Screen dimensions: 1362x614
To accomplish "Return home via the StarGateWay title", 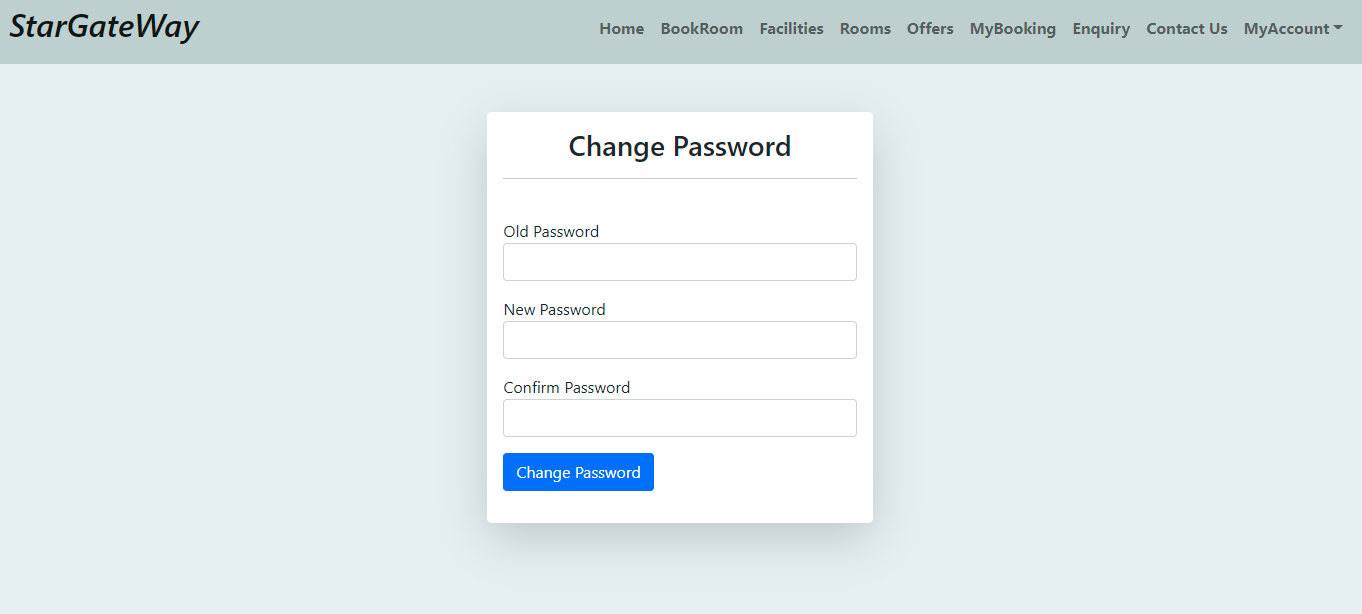I will (104, 27).
